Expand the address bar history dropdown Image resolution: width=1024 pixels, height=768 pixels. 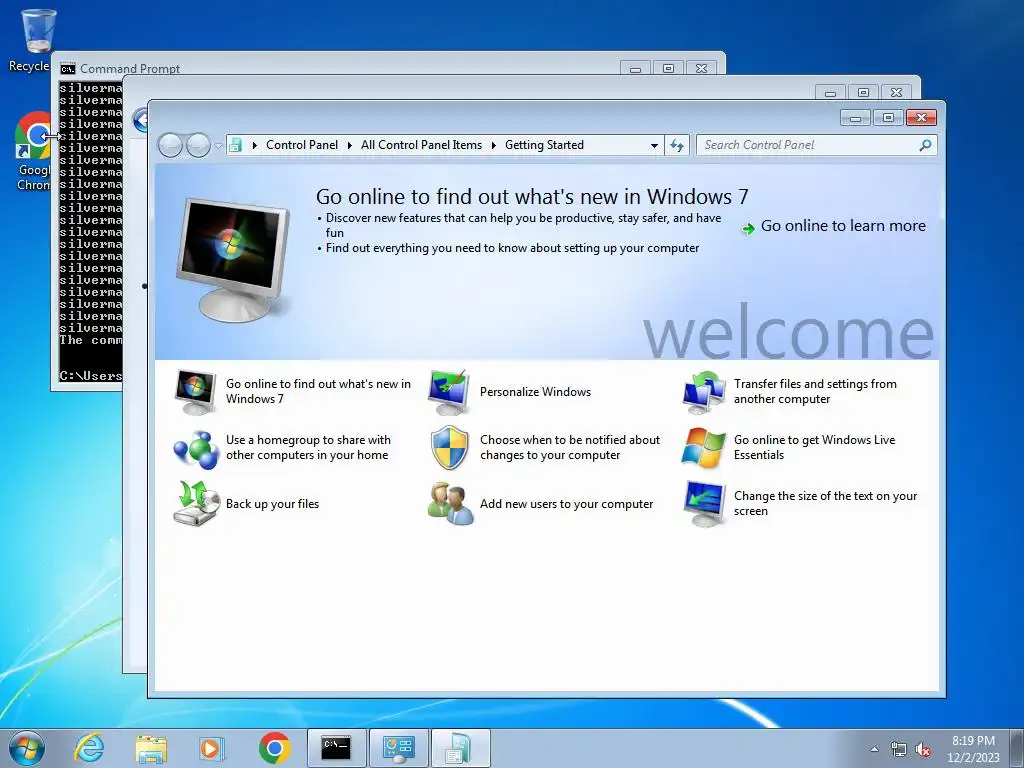654,146
